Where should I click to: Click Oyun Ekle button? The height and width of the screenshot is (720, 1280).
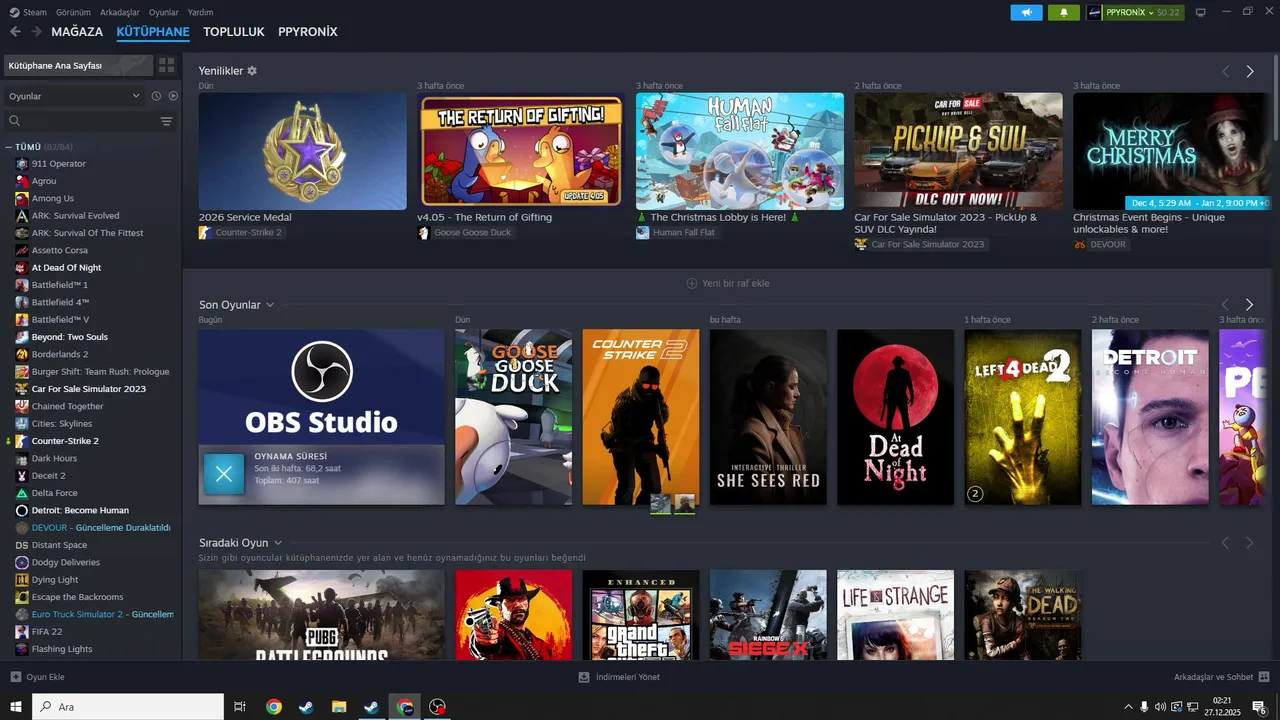click(37, 677)
